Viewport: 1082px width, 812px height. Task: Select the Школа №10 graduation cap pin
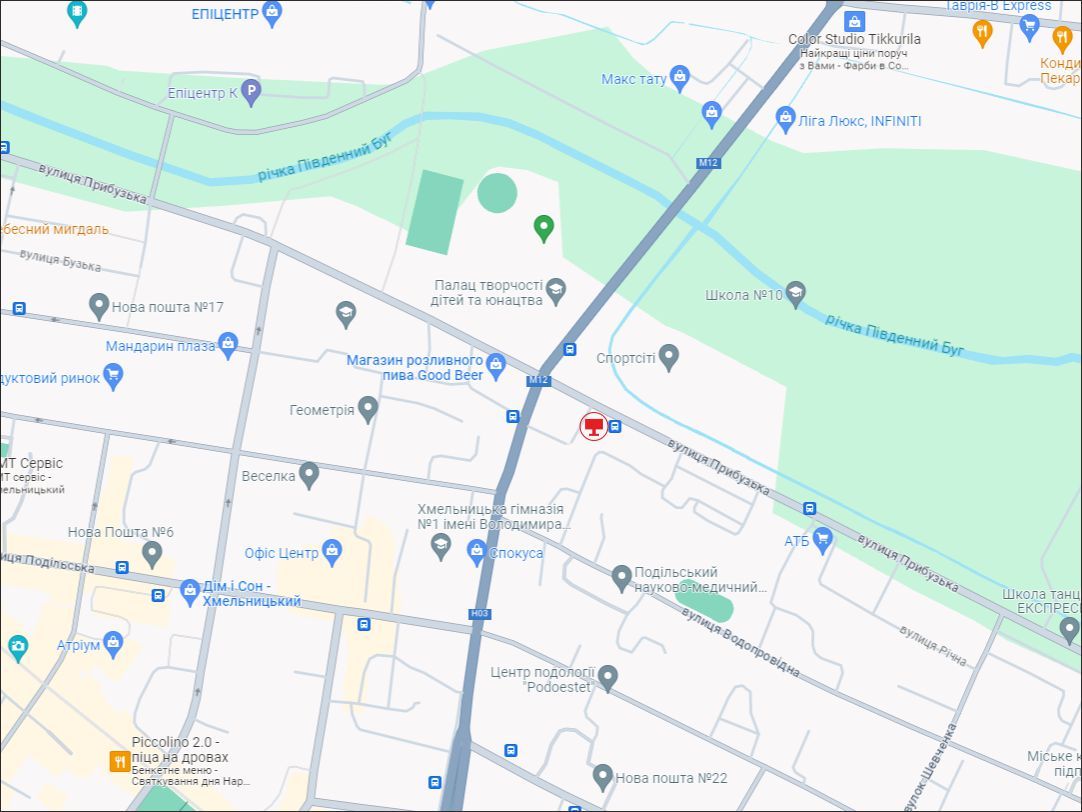[796, 295]
